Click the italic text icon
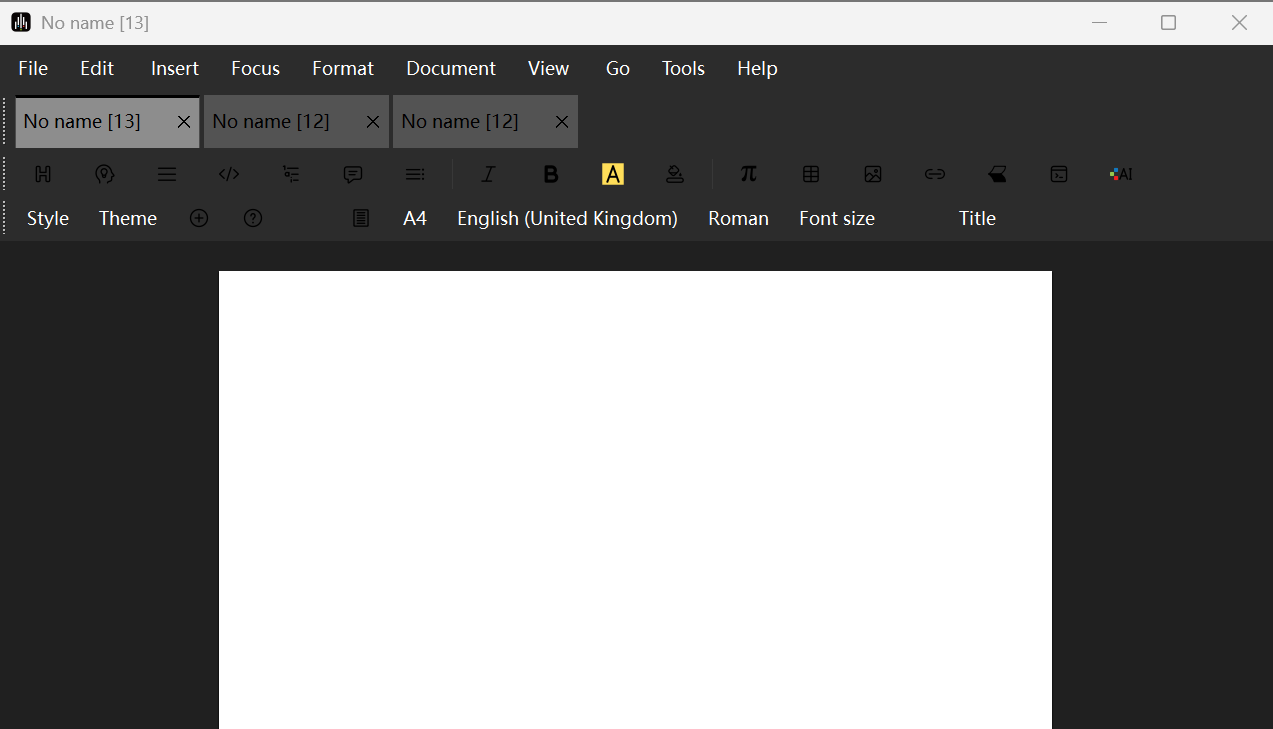 coord(488,174)
